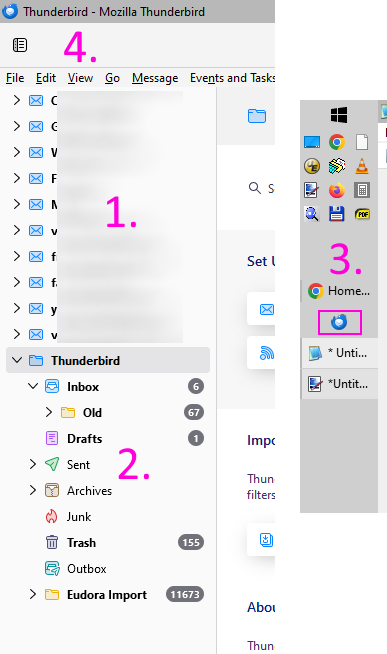The height and width of the screenshot is (654, 387).
Task: Open the Windows Start button
Action: [339, 114]
